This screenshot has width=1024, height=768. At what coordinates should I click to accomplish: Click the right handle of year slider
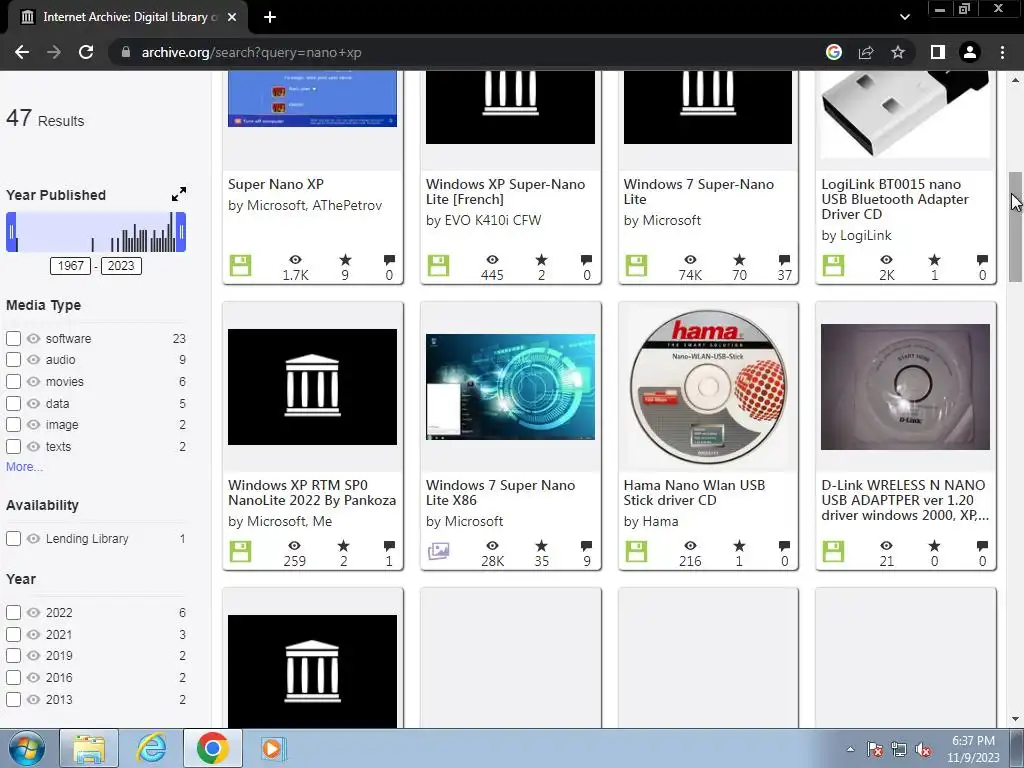tap(181, 232)
